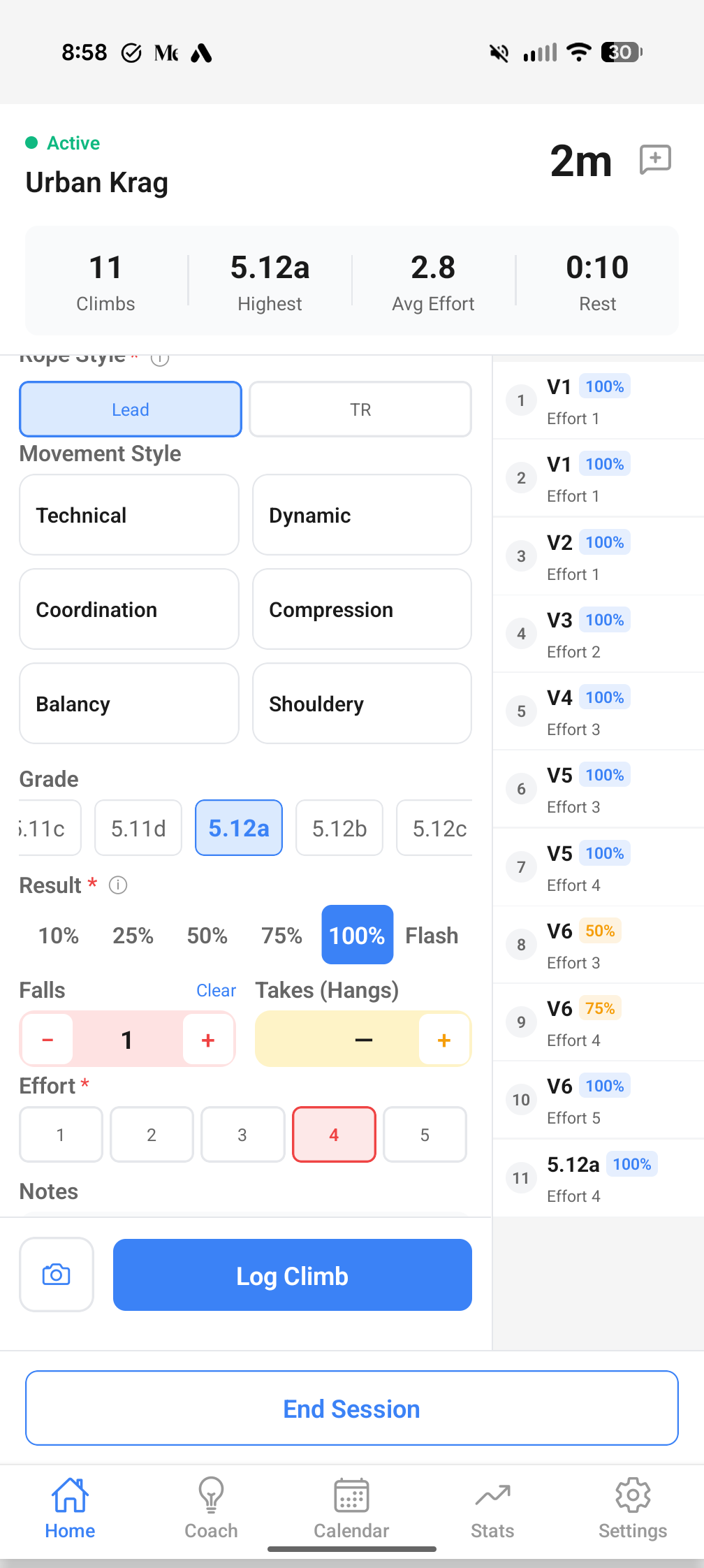Toggle the Compression movement style
Image resolution: width=704 pixels, height=1568 pixels.
pos(361,609)
